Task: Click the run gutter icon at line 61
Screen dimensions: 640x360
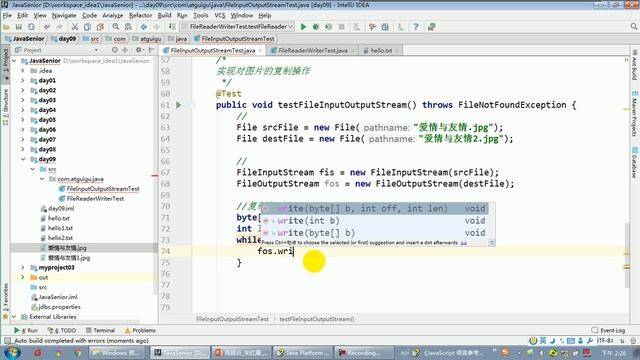Action: (178, 105)
